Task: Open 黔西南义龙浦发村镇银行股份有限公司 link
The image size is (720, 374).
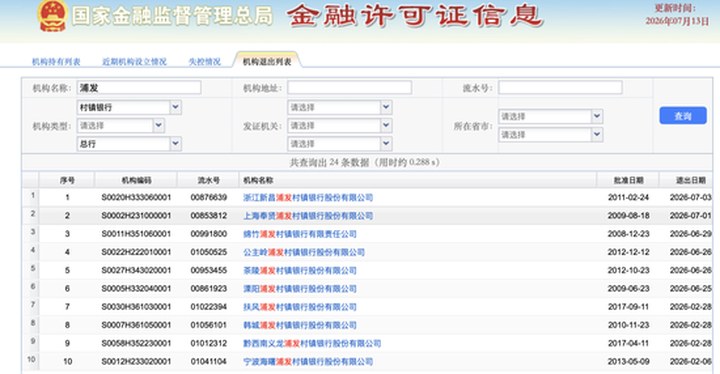Action: (x=312, y=343)
